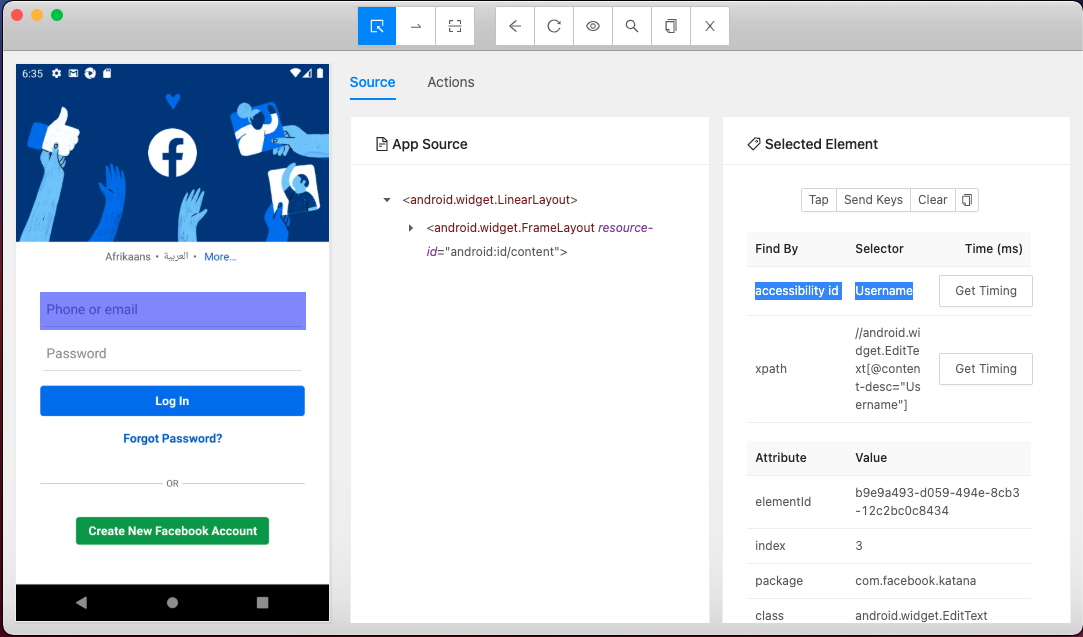Click the Tap button
The height and width of the screenshot is (637, 1083).
pos(818,200)
